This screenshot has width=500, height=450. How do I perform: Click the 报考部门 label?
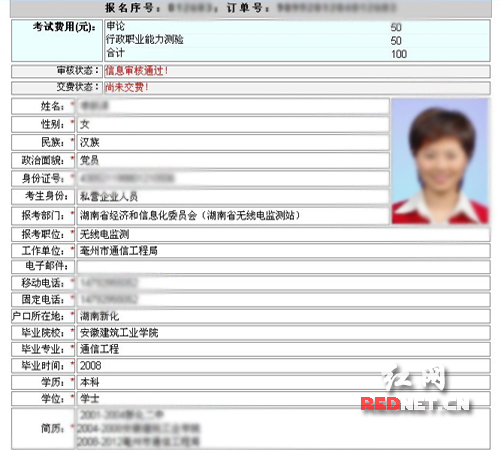43,216
